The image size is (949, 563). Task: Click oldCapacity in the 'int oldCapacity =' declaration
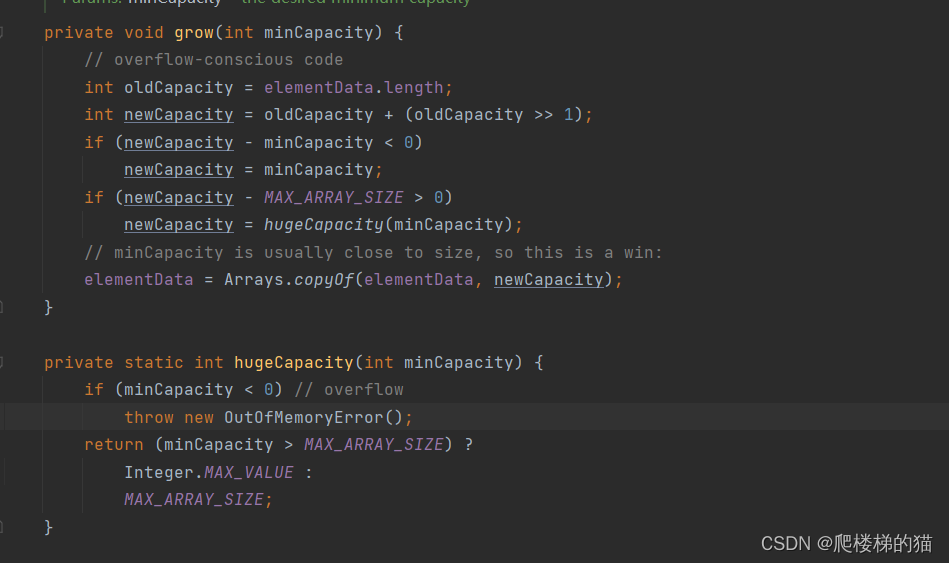pyautogui.click(x=179, y=88)
